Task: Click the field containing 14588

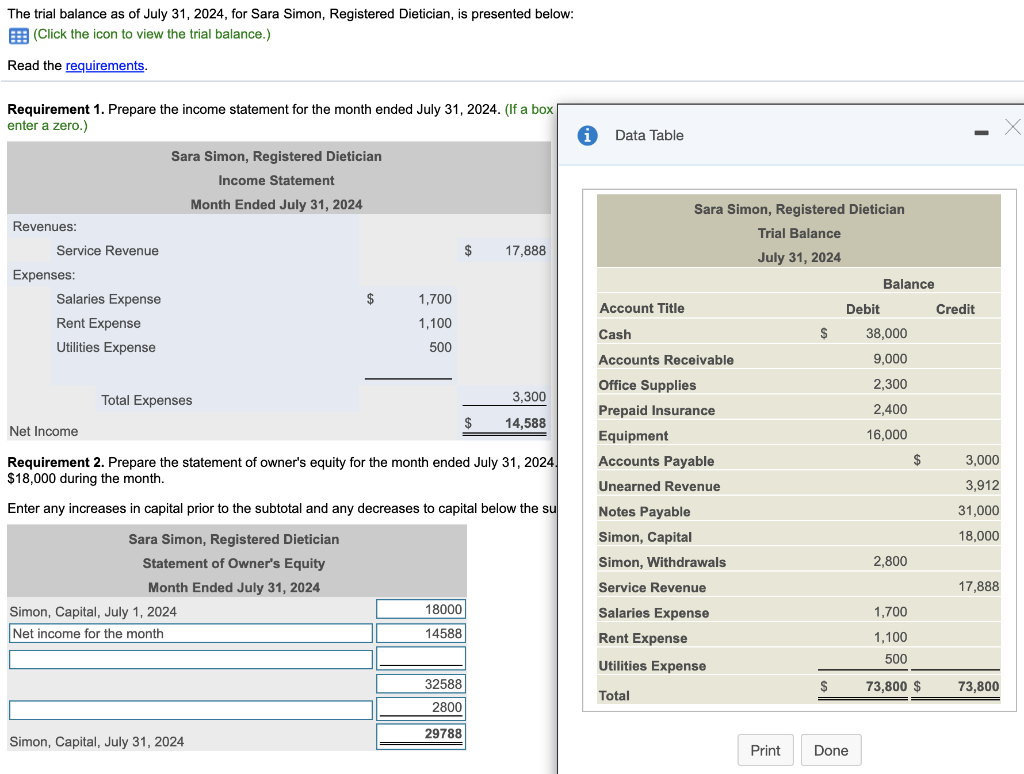Action: point(421,633)
